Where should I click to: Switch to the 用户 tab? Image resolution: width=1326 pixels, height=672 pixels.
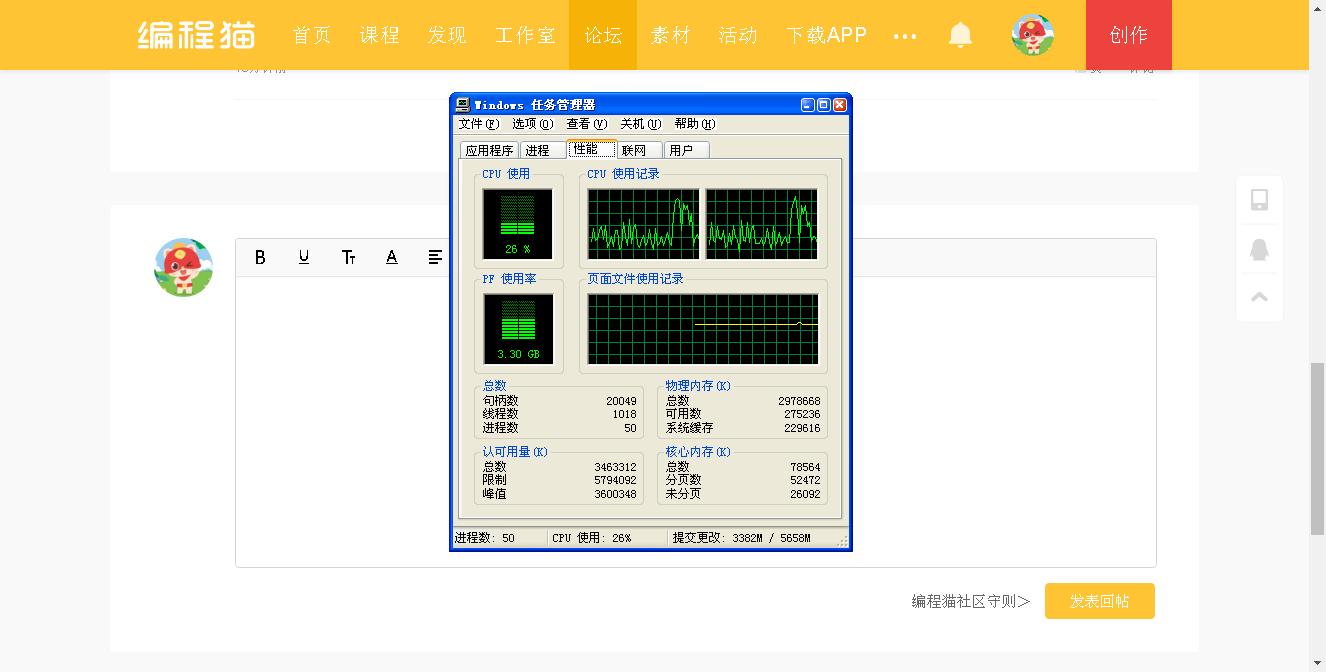coord(686,150)
